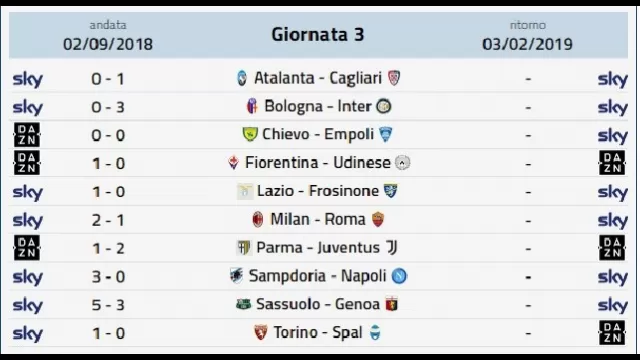Screen dimensions: 640x360
Task: Click Sky logo in Atalanta andata row
Action: 28,79
